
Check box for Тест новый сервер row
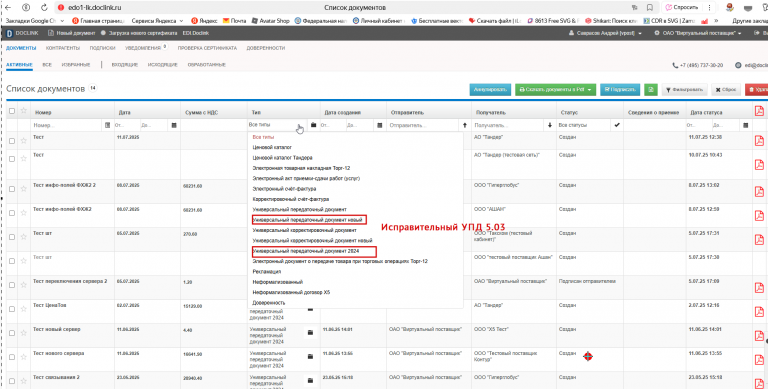coord(12,333)
